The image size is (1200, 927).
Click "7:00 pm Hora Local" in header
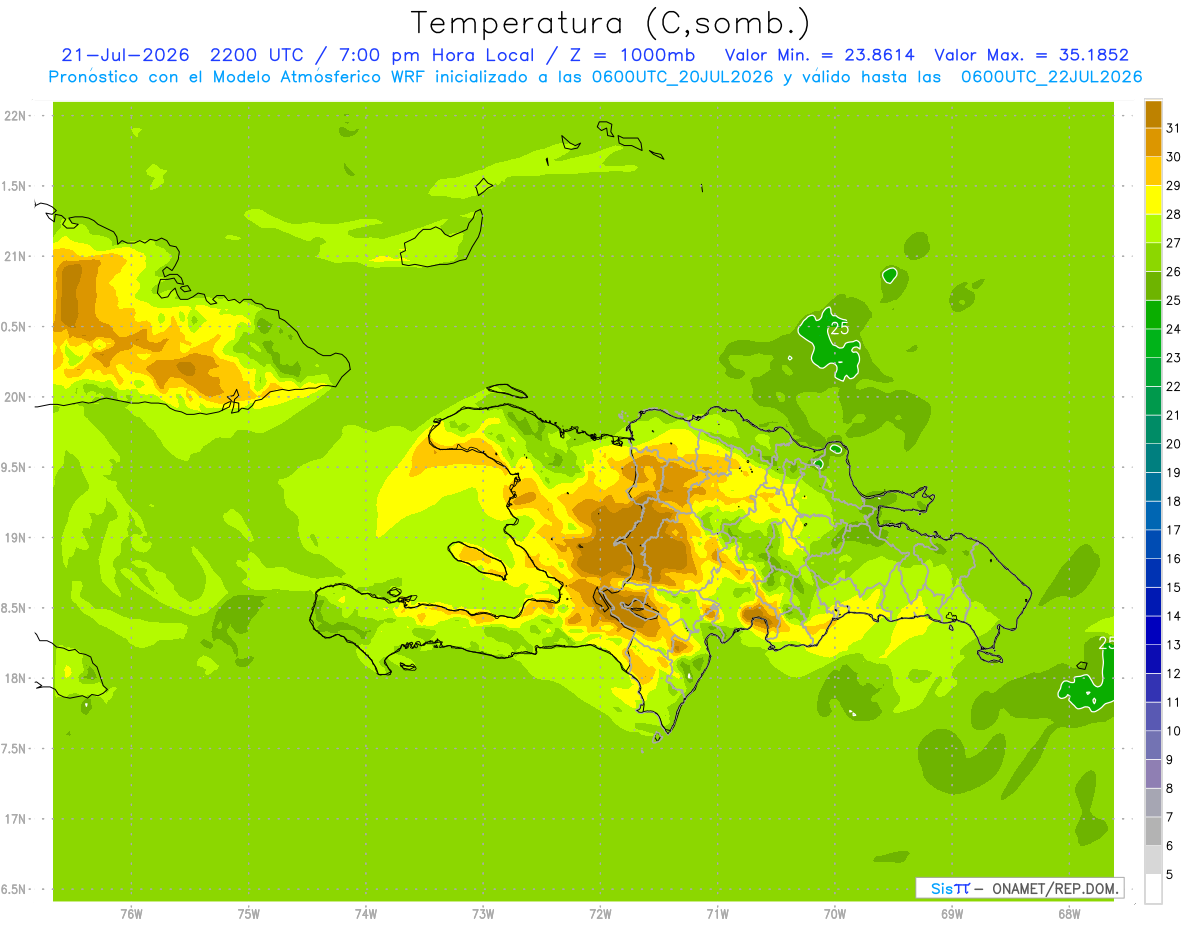[x=437, y=55]
